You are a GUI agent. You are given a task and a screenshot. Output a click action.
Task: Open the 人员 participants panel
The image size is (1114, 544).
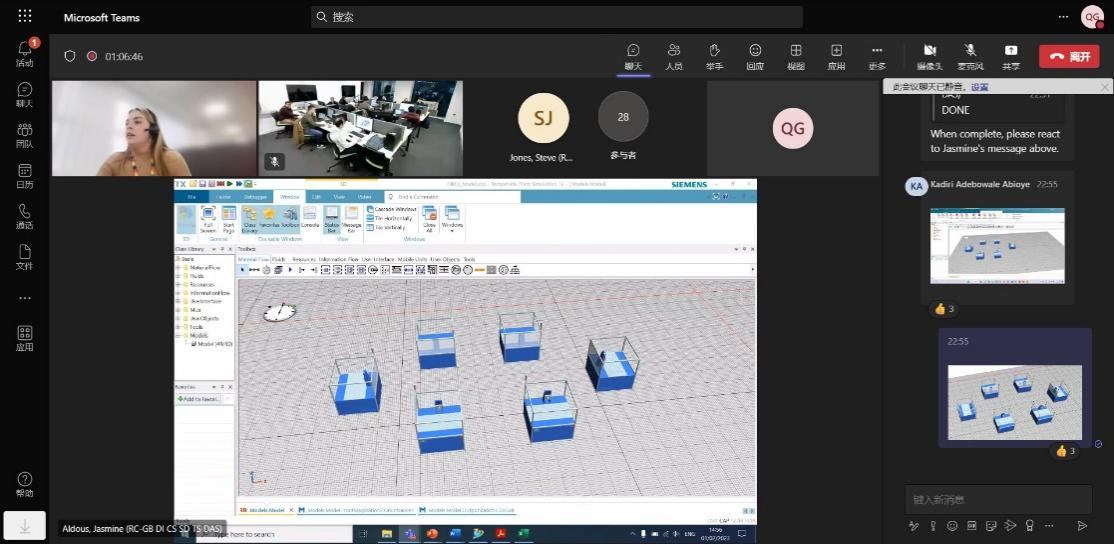tap(674, 55)
